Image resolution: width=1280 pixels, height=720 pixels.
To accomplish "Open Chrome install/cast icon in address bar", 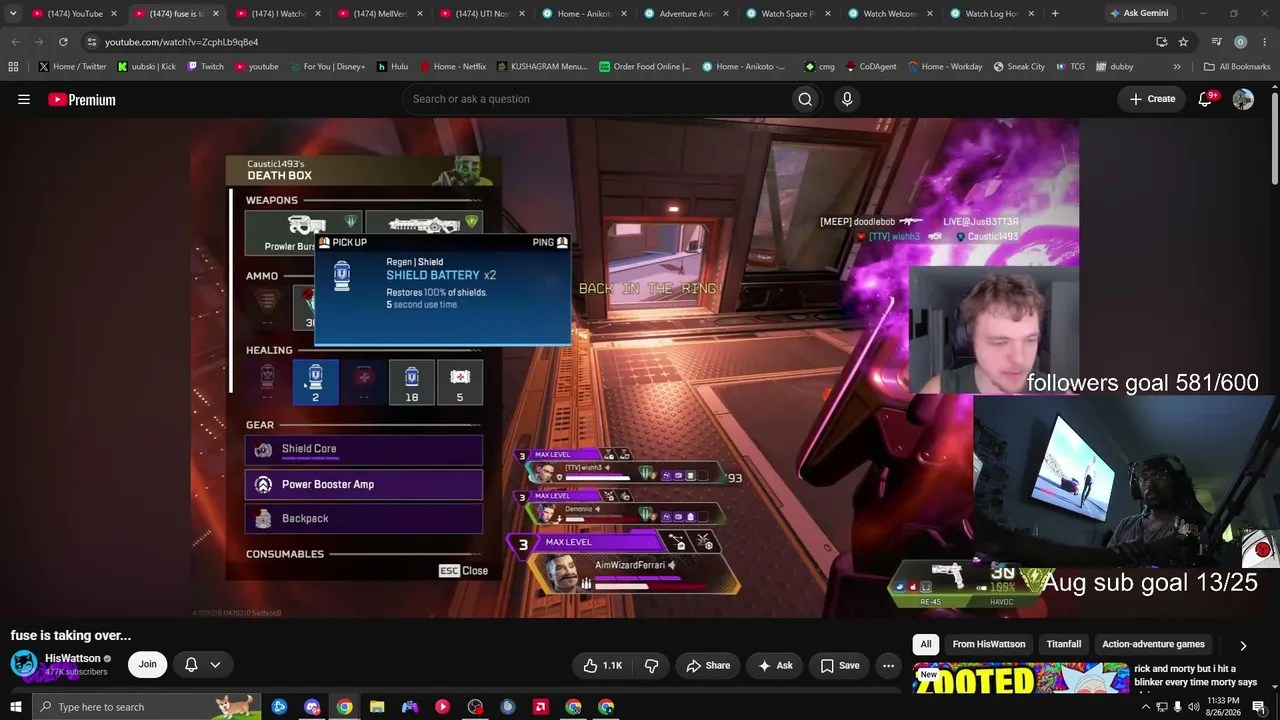I will pyautogui.click(x=1161, y=42).
